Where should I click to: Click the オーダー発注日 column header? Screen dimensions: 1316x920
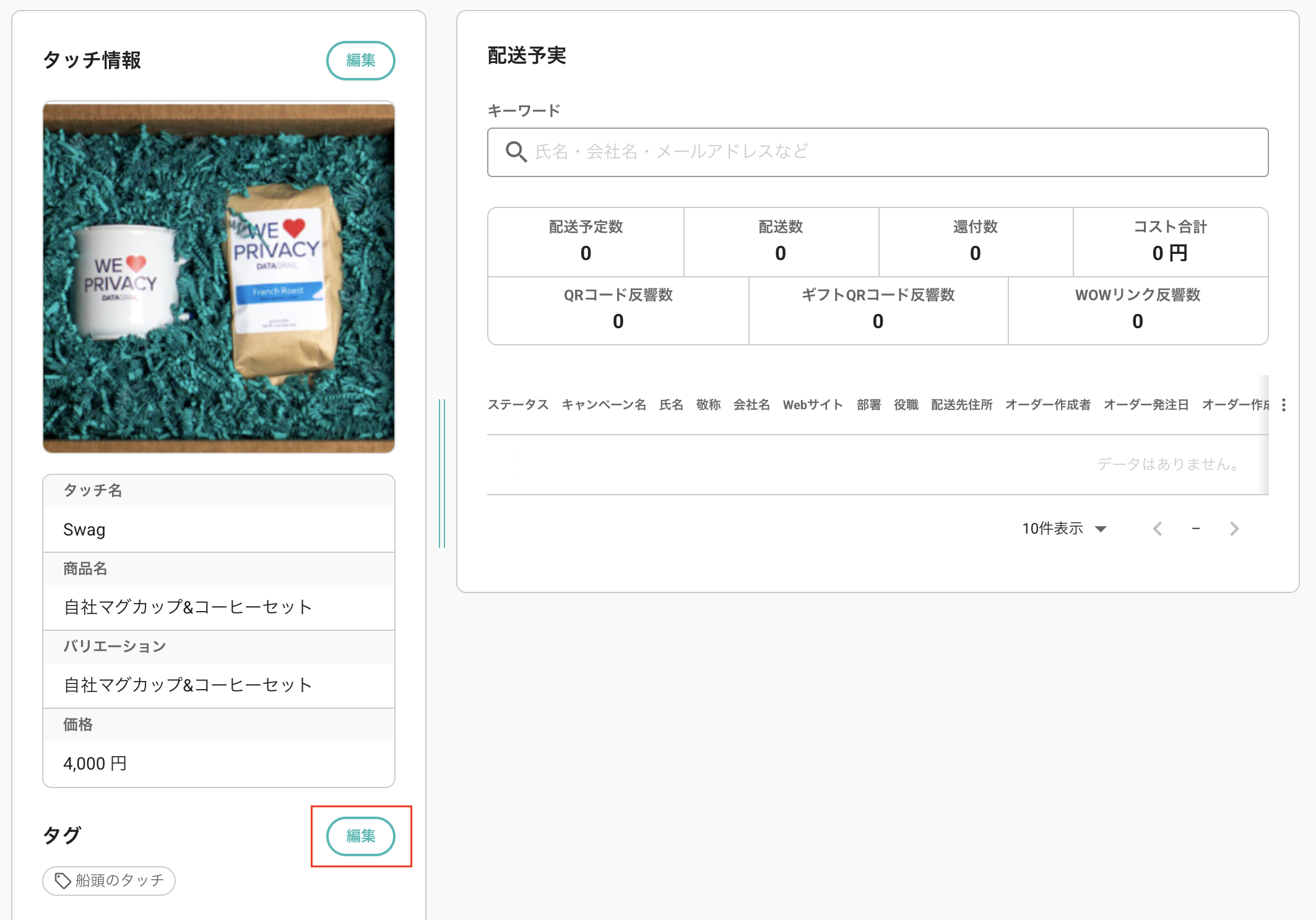coord(1146,405)
